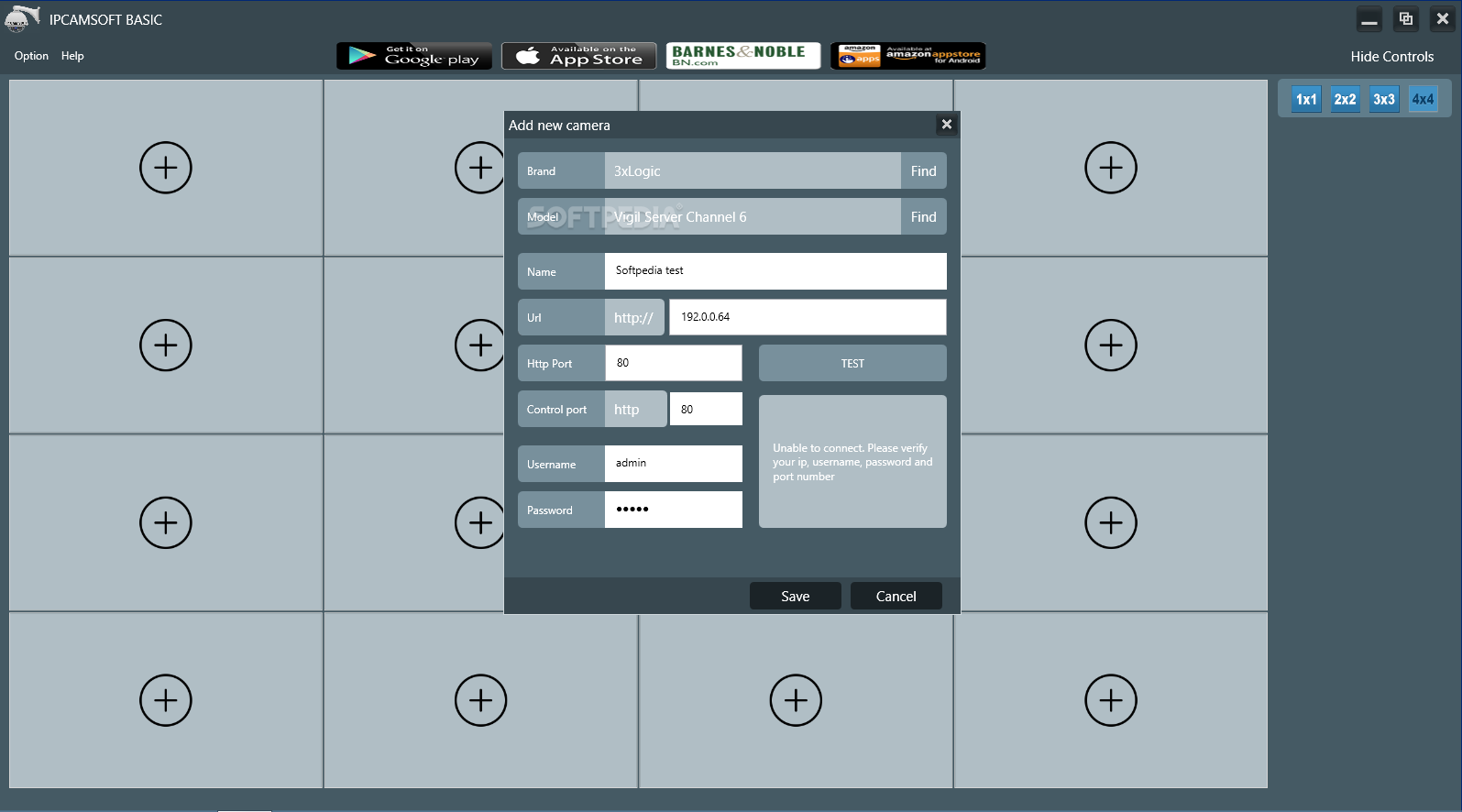Screen dimensions: 1462x812
Task: Open the Google Play store badge
Action: pos(414,56)
